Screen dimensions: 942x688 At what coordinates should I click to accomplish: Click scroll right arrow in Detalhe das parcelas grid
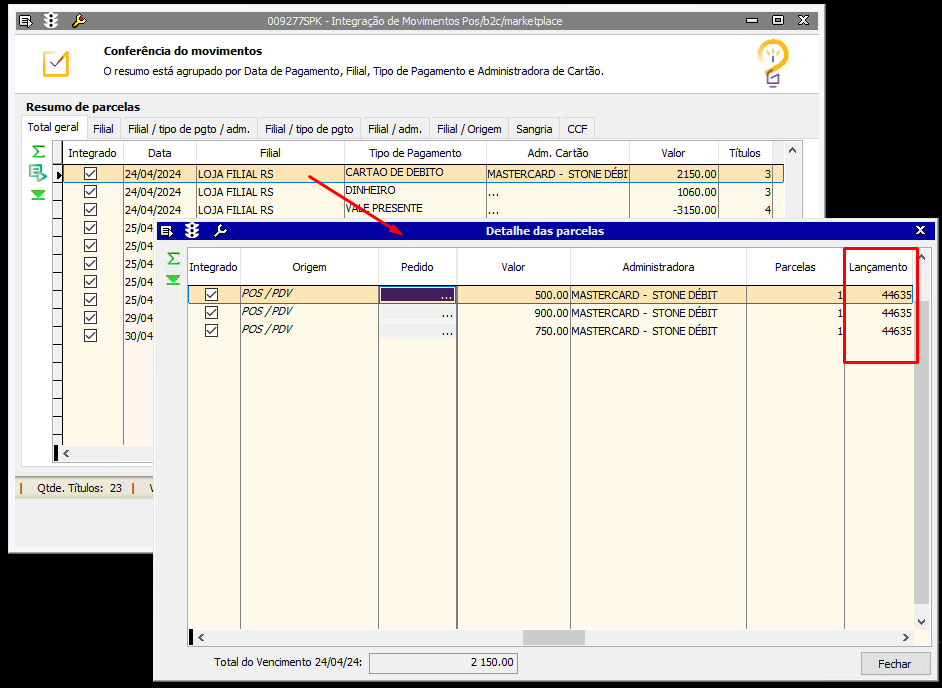905,637
